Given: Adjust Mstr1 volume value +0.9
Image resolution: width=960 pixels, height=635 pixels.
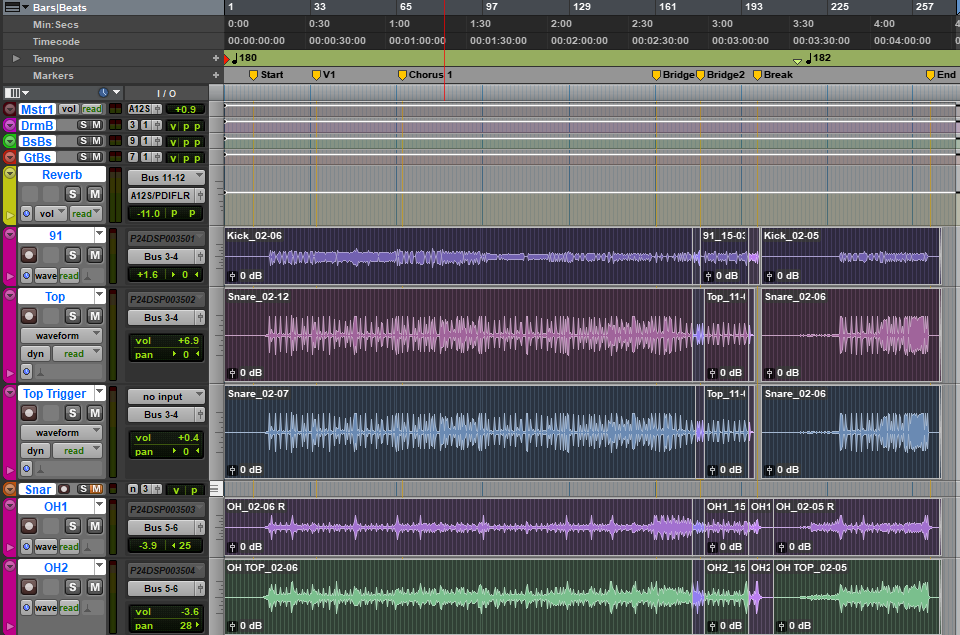Looking at the screenshot, I should 185,109.
